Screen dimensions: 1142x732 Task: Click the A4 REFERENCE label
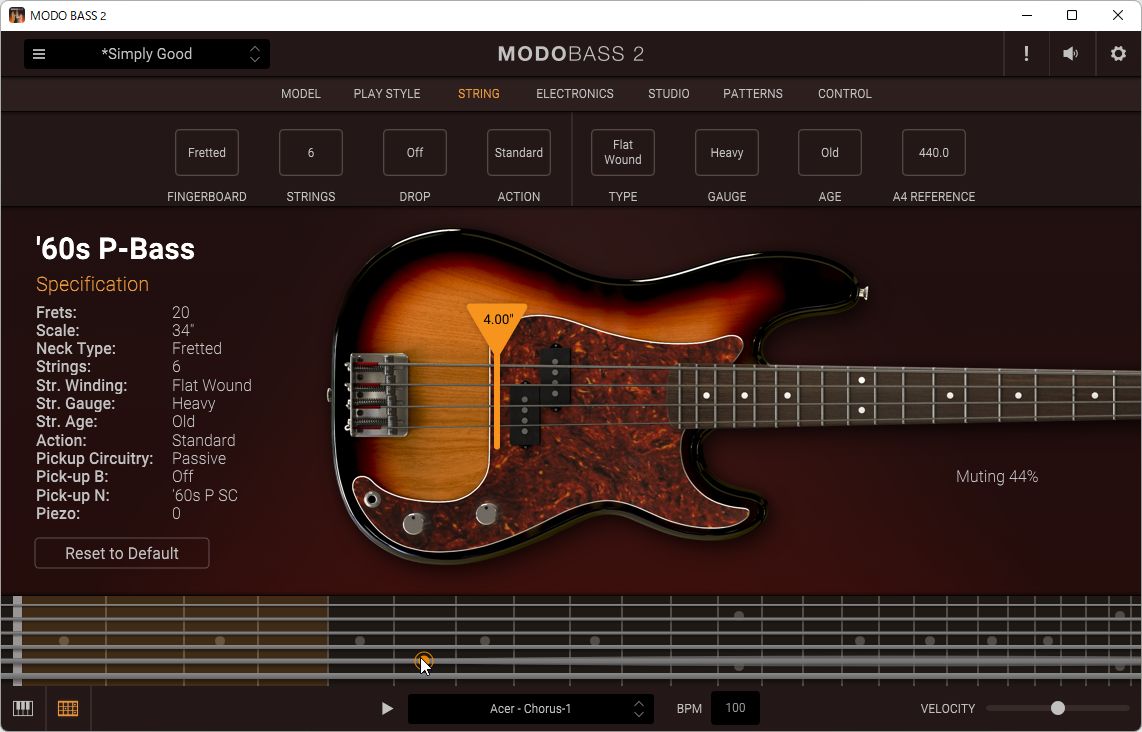pyautogui.click(x=934, y=197)
